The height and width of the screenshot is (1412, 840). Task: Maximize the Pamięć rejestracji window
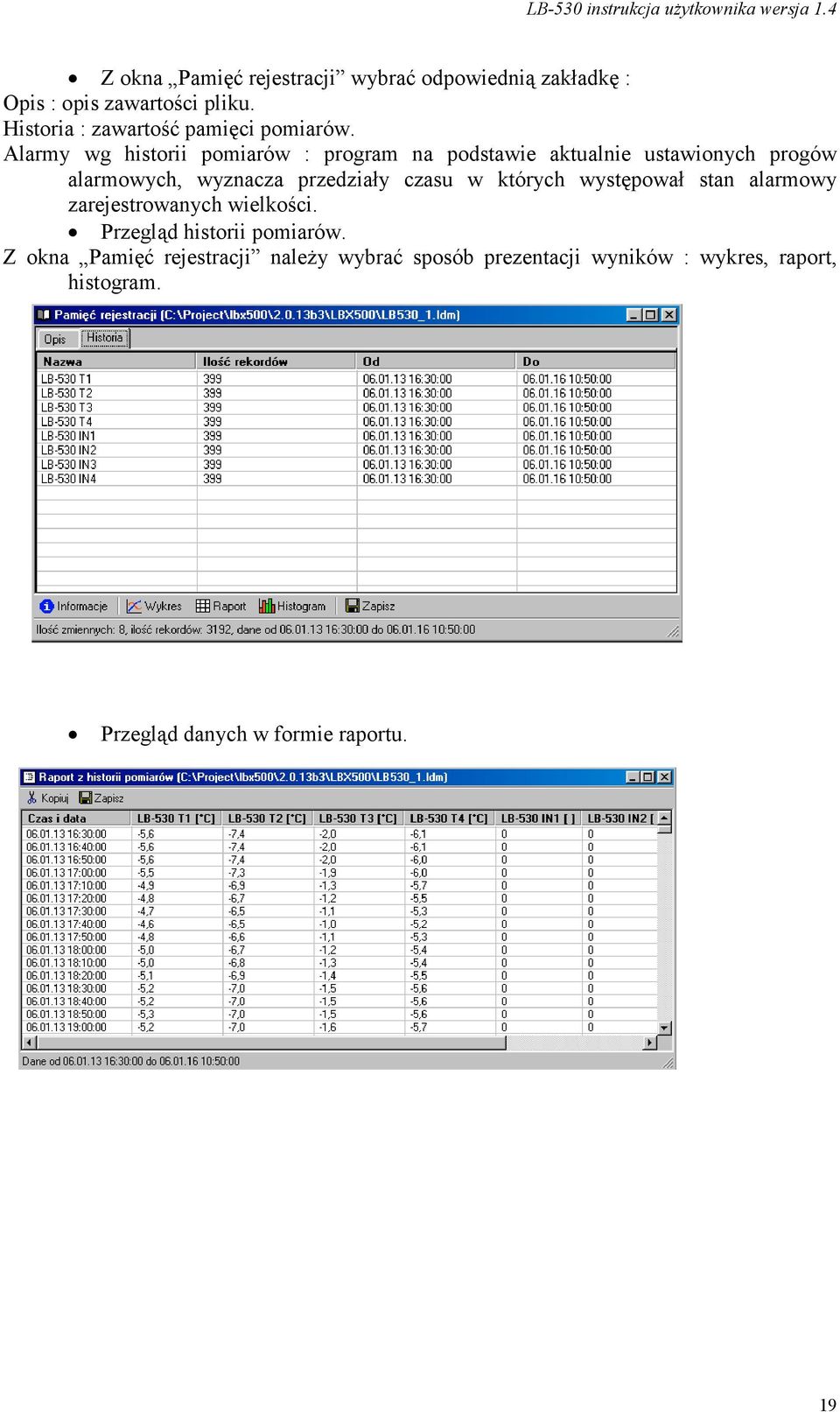(650, 315)
